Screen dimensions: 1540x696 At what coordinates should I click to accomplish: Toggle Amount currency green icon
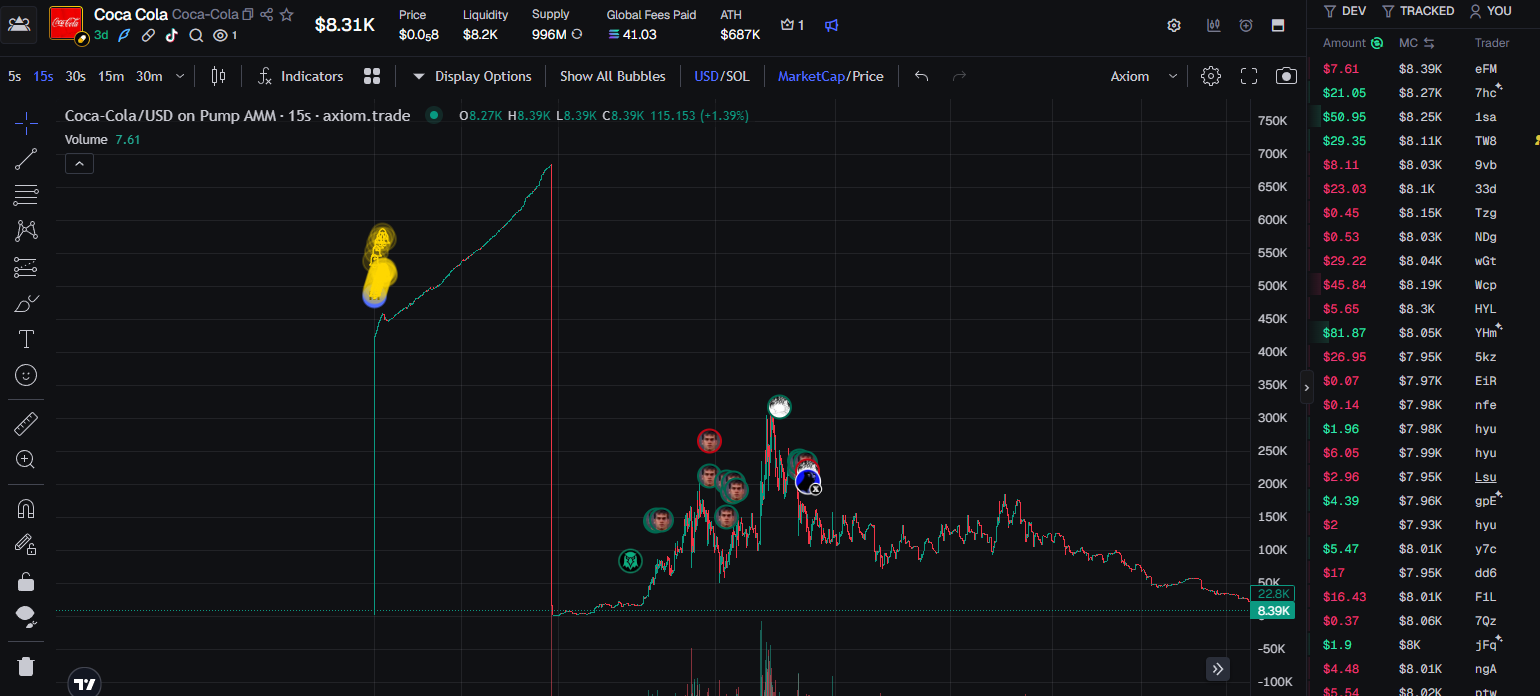tap(1377, 43)
